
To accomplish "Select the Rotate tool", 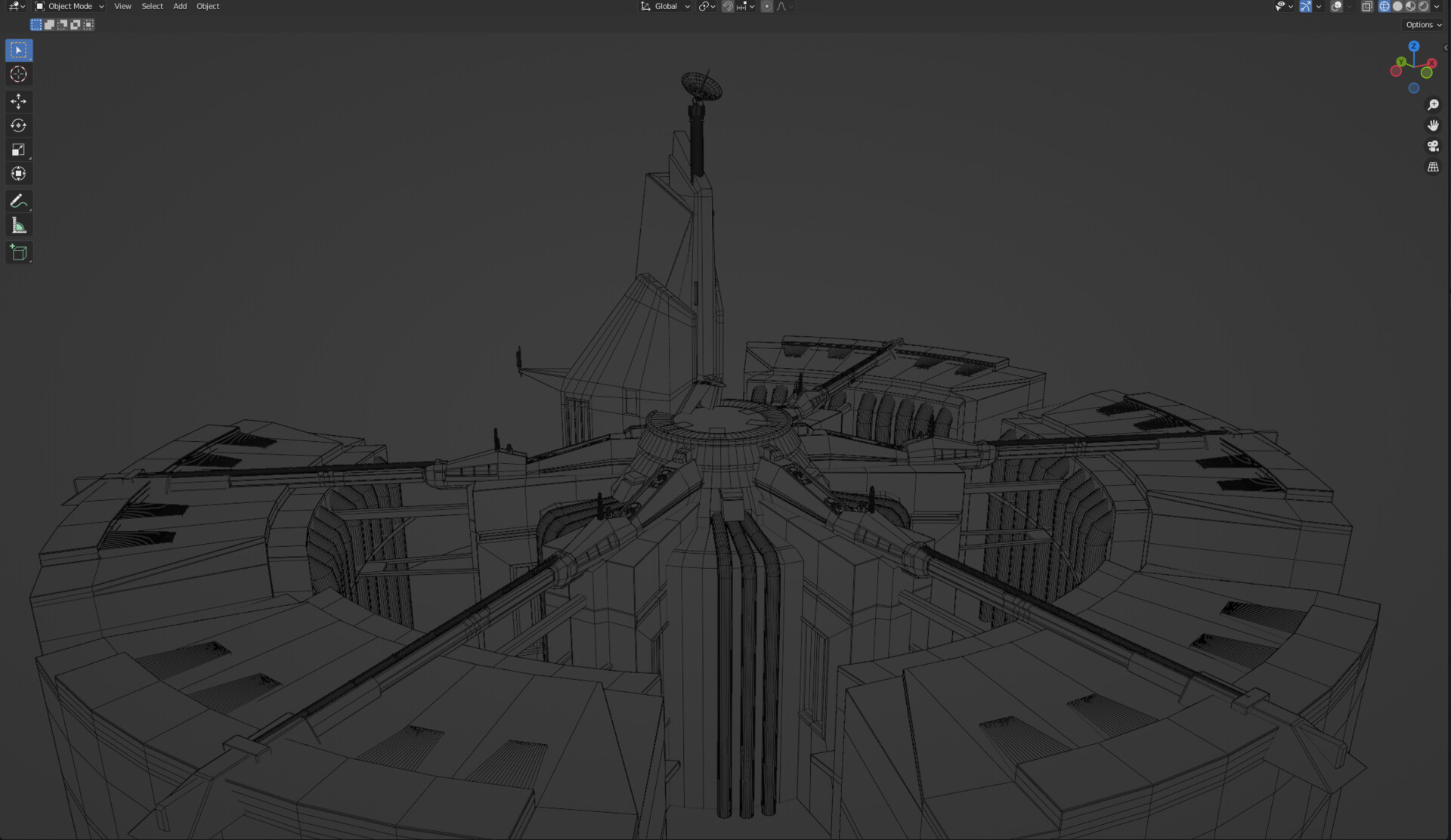I will [18, 125].
